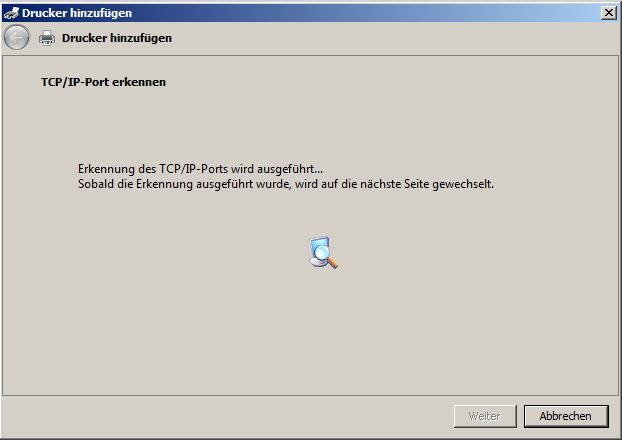Click the word 'ausgeführt...' ending the first line

click(290, 169)
